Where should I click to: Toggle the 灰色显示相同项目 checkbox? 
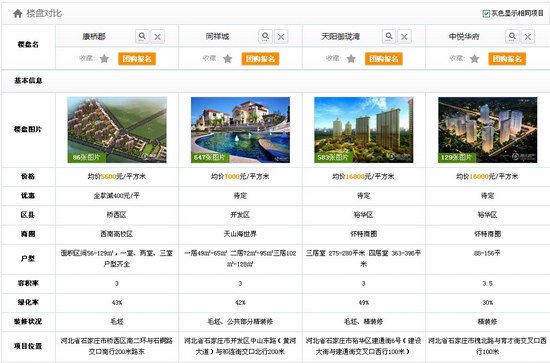click(486, 14)
